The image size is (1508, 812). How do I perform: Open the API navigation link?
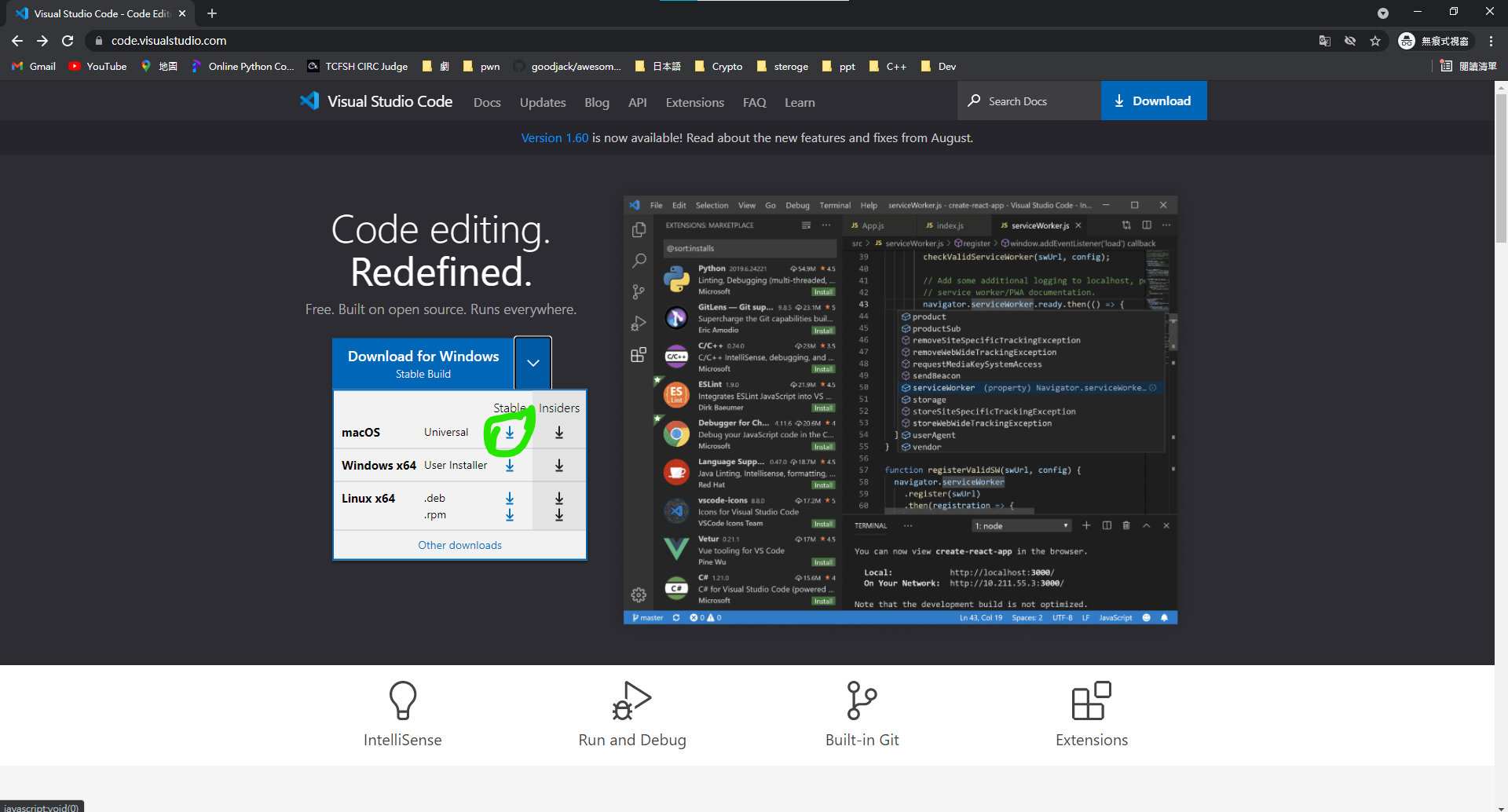tap(638, 103)
